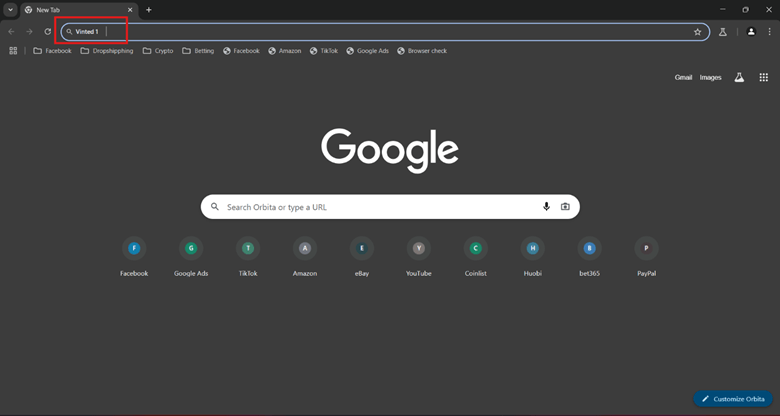Open the bet365 shortcut tile
Image resolution: width=780 pixels, height=416 pixels.
tap(589, 256)
